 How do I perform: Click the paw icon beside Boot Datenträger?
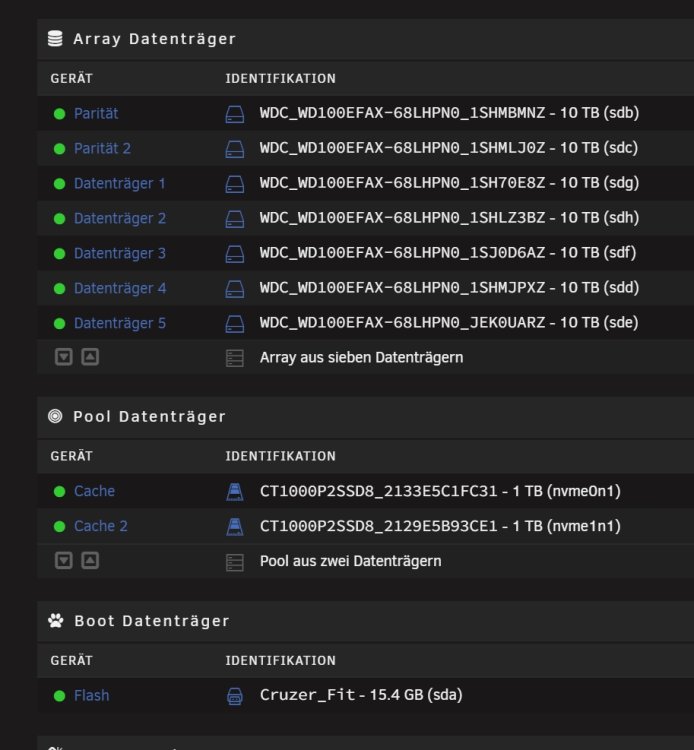(55, 621)
